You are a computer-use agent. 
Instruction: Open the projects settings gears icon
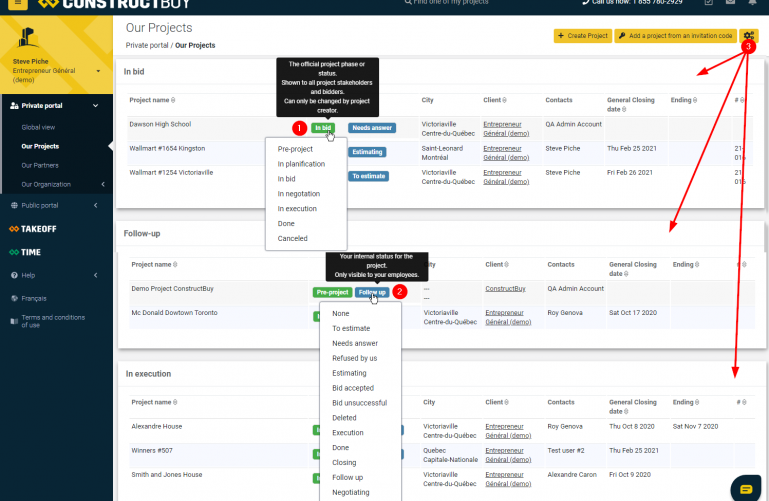(x=748, y=36)
